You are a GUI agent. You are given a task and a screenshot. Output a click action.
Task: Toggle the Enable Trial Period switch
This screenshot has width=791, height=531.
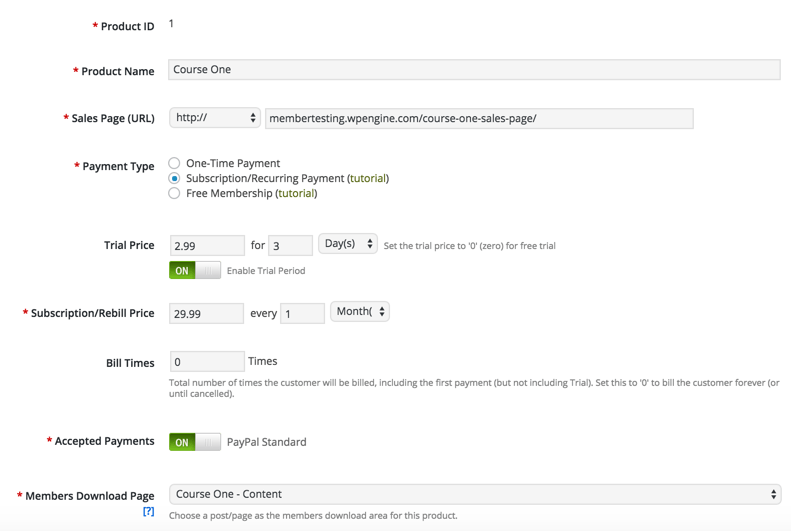[x=195, y=270]
